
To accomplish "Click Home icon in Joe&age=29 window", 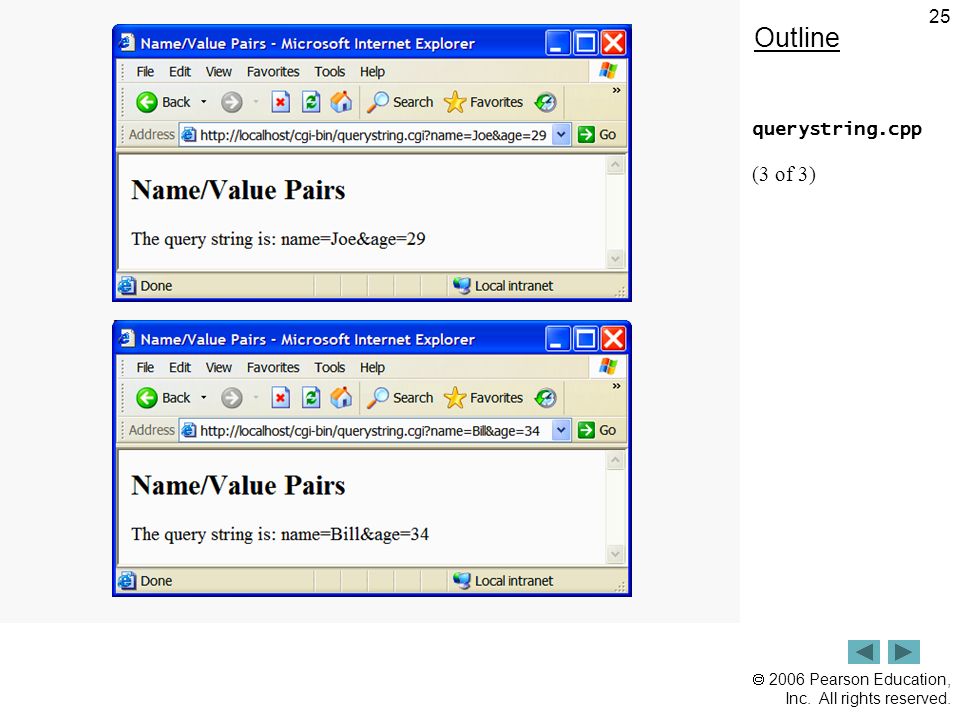I will click(341, 102).
